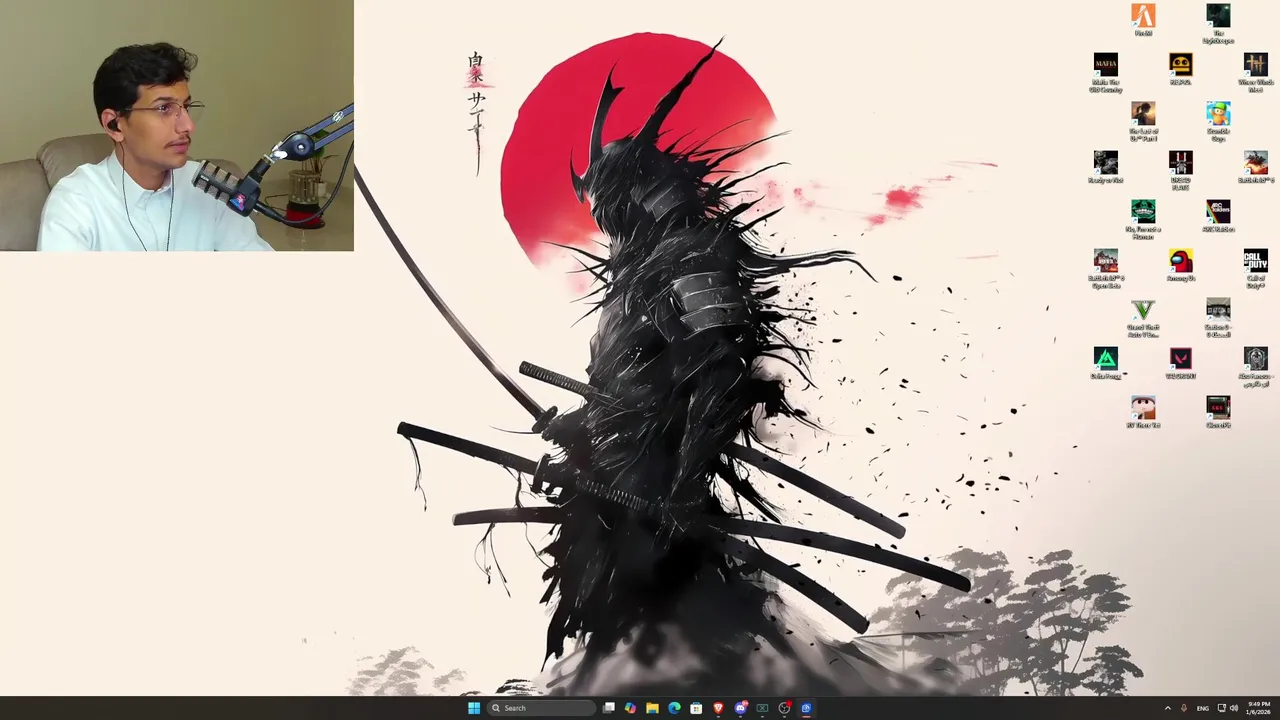Click the microphone icon in system tray

point(1184,708)
